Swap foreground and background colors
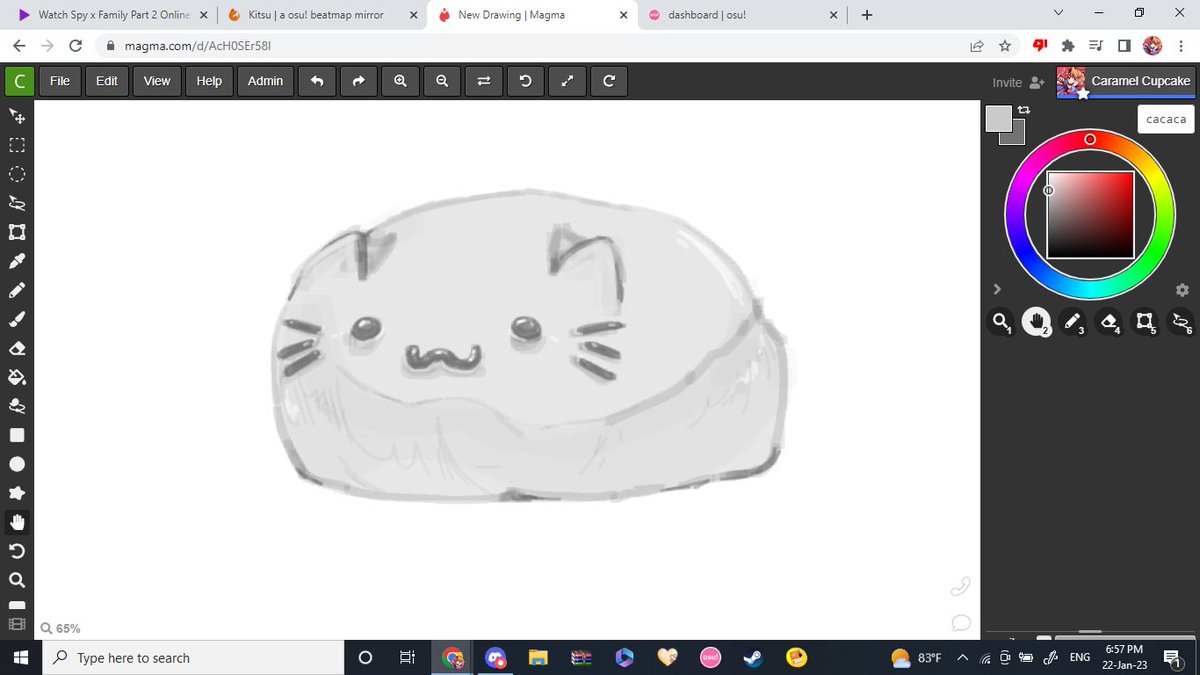Image resolution: width=1200 pixels, height=675 pixels. pyautogui.click(x=1023, y=109)
